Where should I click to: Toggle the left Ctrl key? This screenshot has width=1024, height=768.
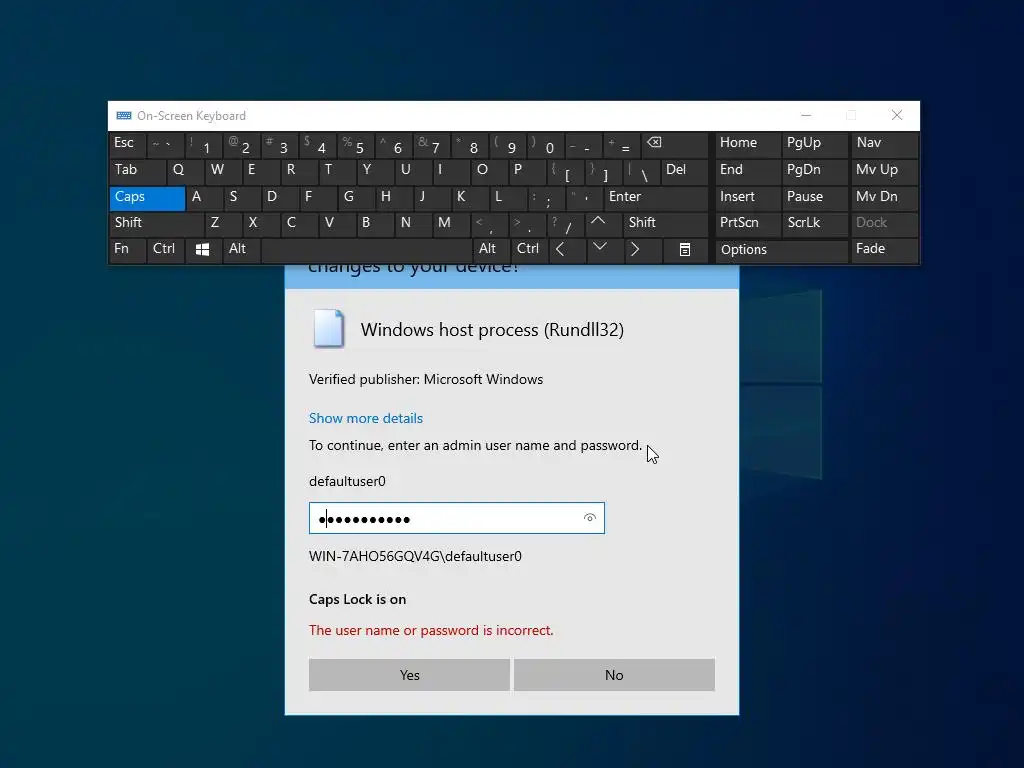tap(165, 250)
